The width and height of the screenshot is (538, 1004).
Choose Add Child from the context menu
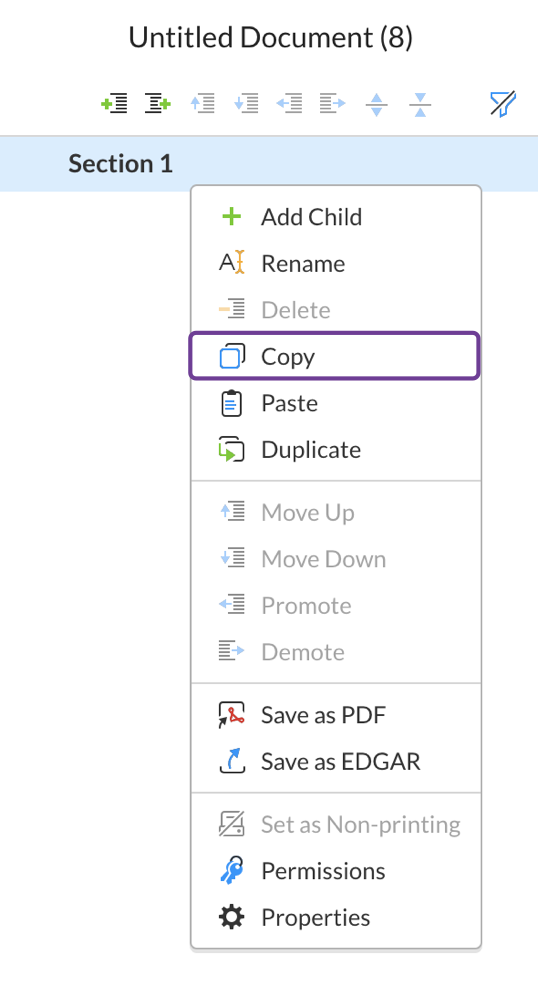click(336, 217)
